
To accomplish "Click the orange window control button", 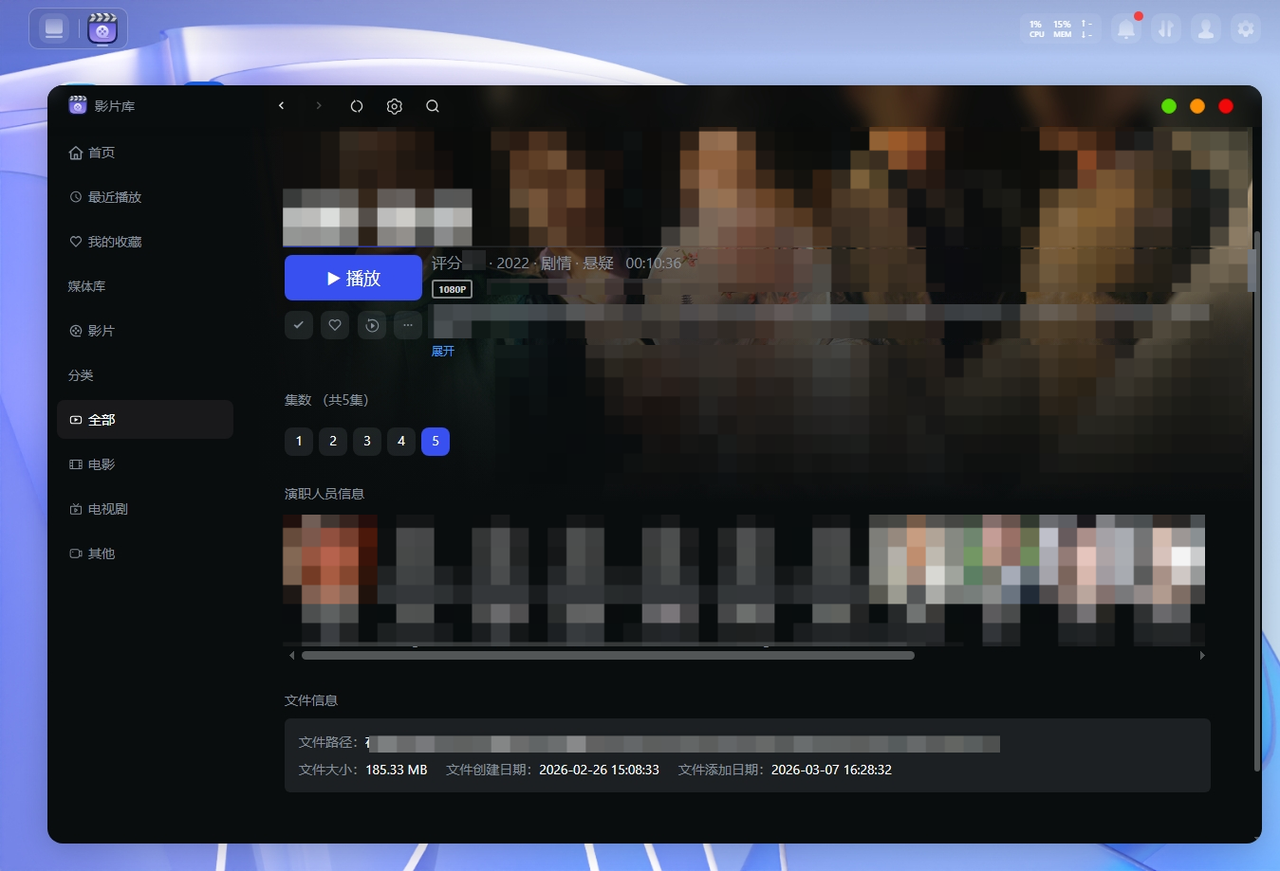I will [1197, 106].
